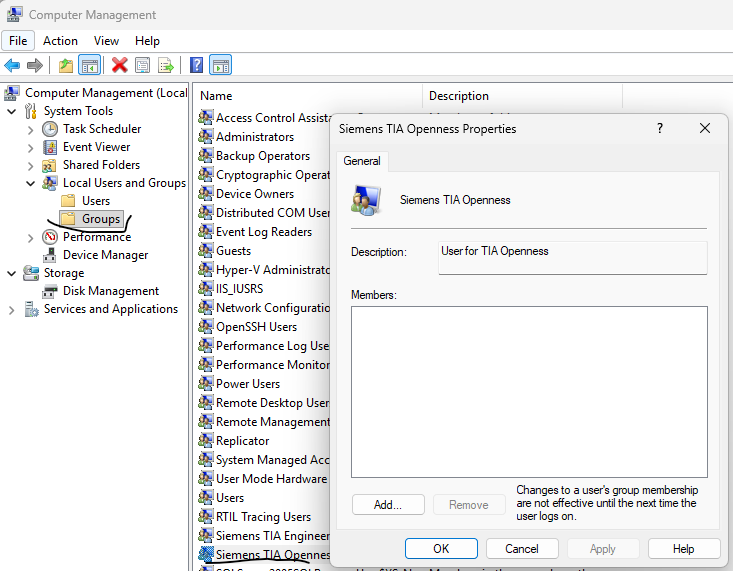Click the Properties toolbar icon

pos(143,65)
